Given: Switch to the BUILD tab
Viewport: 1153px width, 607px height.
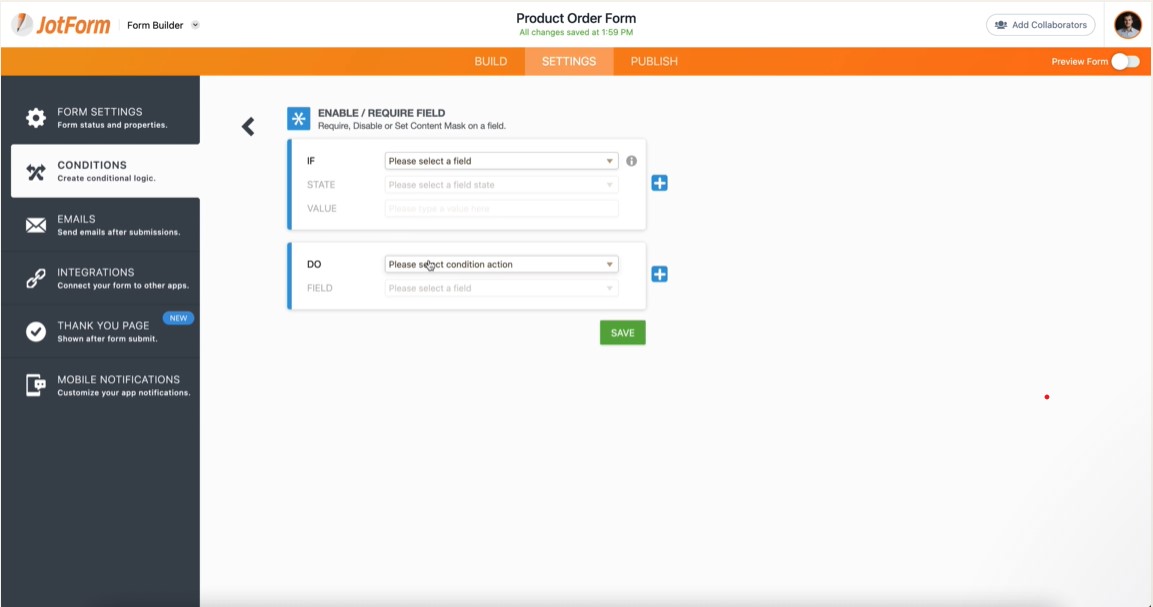Looking at the screenshot, I should 490,62.
